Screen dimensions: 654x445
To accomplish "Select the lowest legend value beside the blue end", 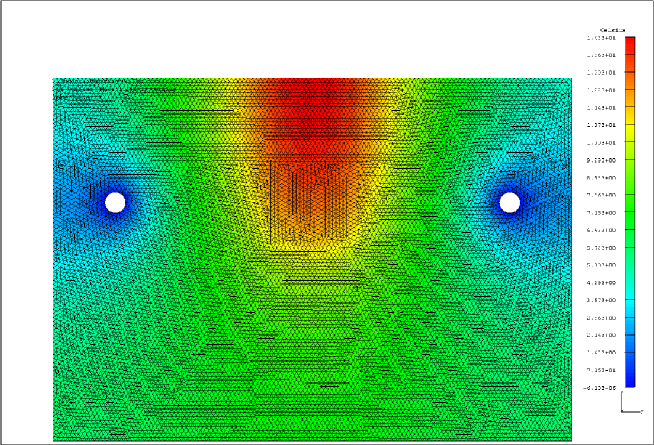I will coord(599,388).
